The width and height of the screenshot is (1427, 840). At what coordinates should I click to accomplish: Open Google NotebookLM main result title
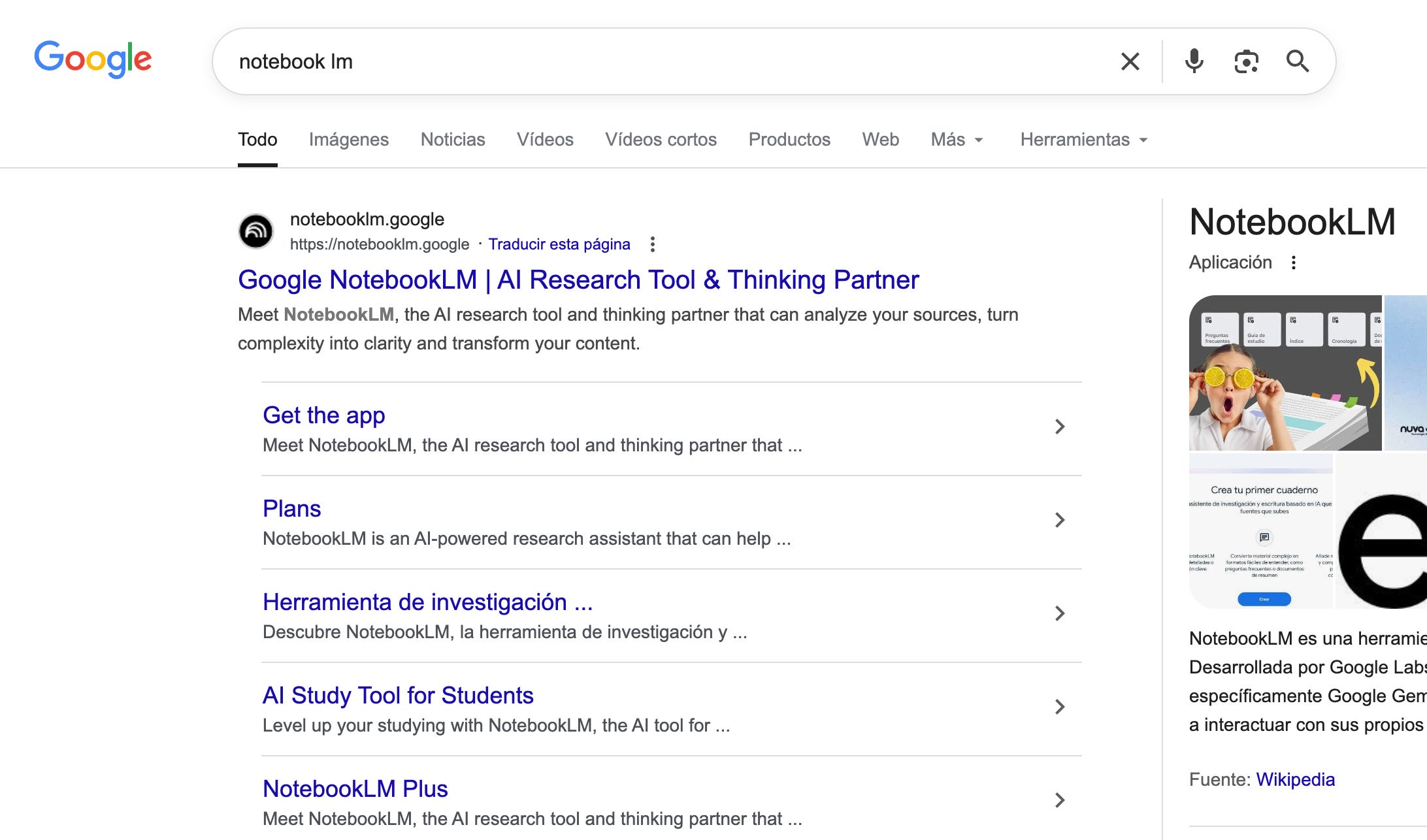point(578,280)
